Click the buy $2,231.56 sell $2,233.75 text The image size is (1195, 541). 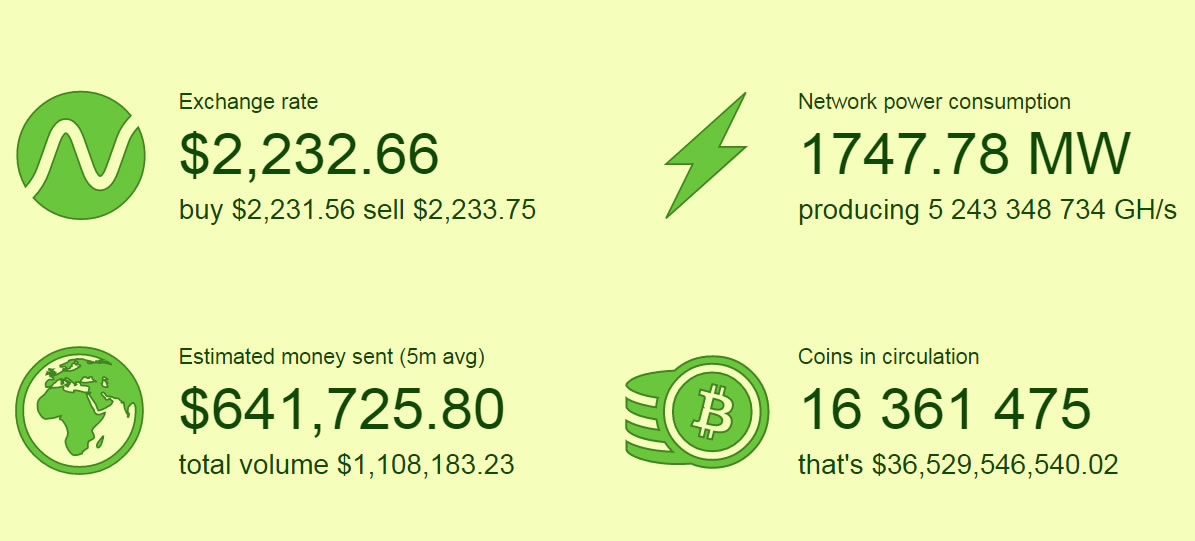pyautogui.click(x=357, y=210)
